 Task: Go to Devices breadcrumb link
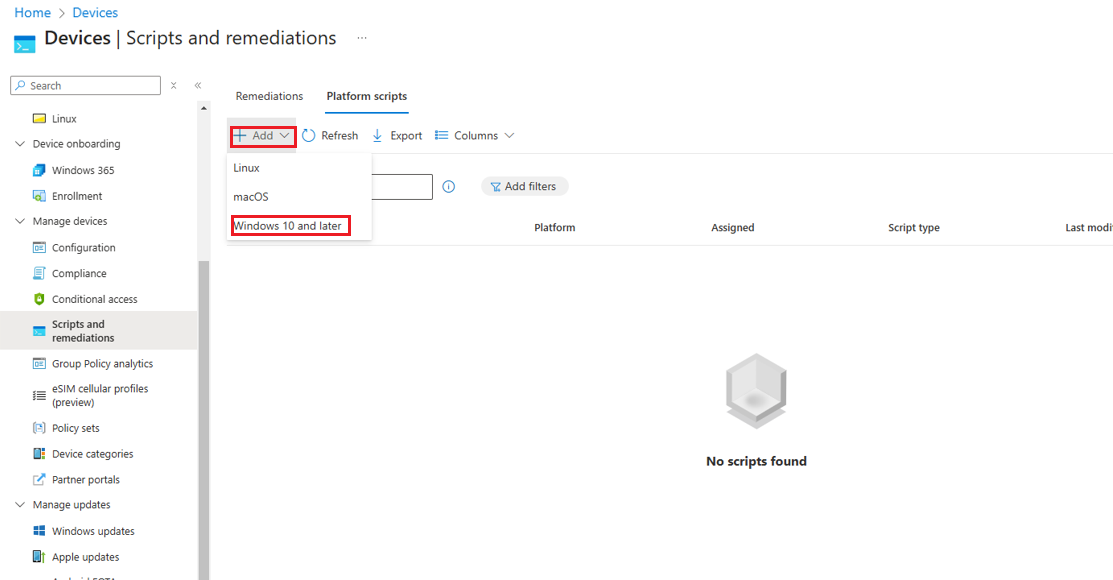[95, 13]
